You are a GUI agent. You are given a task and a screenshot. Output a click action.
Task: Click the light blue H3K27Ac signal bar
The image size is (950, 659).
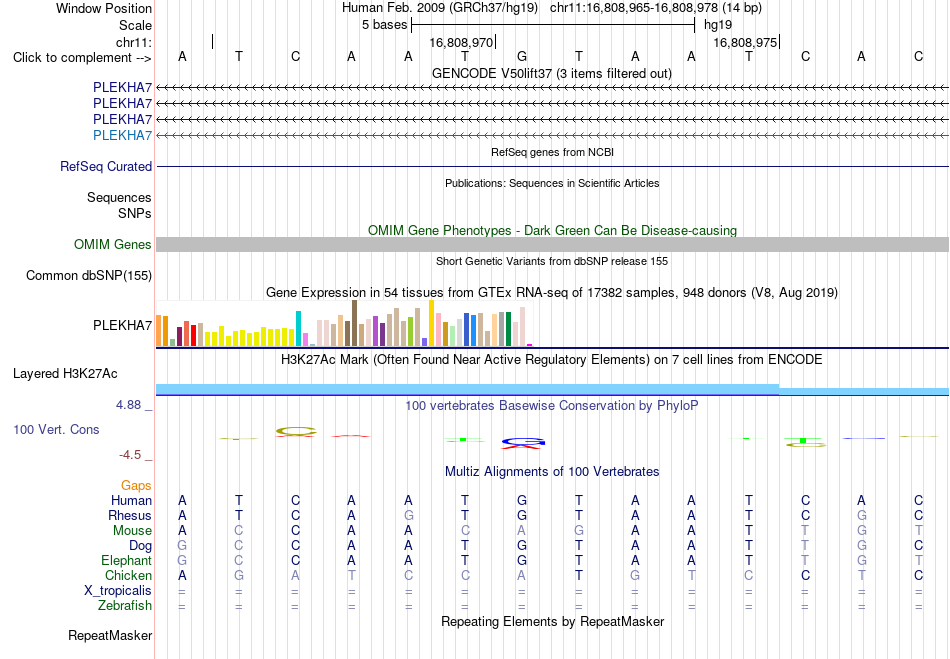coord(552,389)
